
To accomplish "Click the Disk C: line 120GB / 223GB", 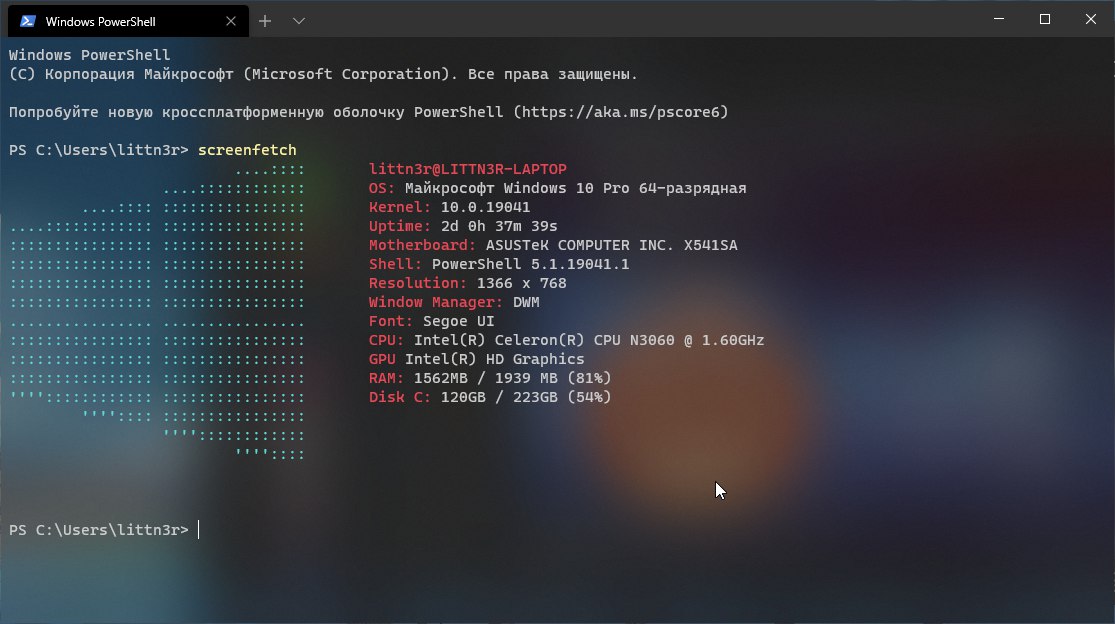I will 490,397.
